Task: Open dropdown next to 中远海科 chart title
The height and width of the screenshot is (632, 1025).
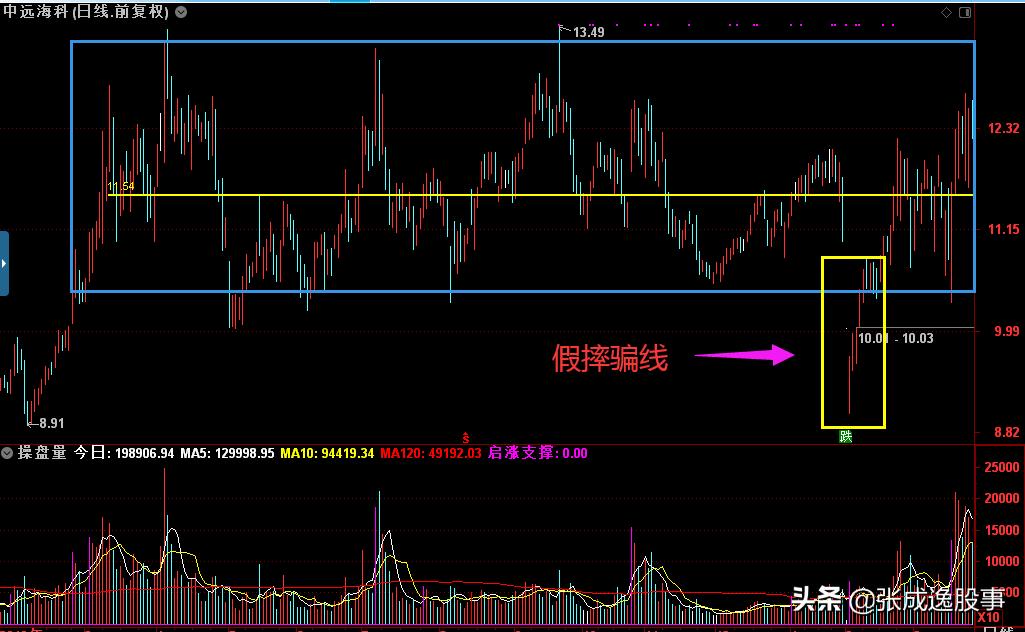Action: (180, 13)
